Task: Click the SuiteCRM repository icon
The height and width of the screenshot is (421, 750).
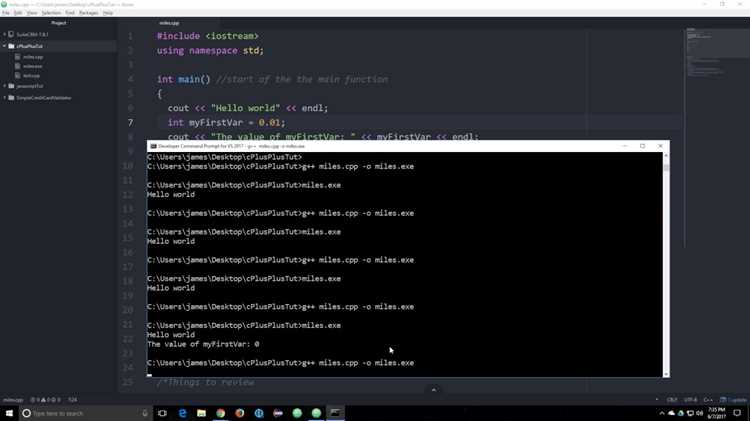Action: [x=11, y=34]
